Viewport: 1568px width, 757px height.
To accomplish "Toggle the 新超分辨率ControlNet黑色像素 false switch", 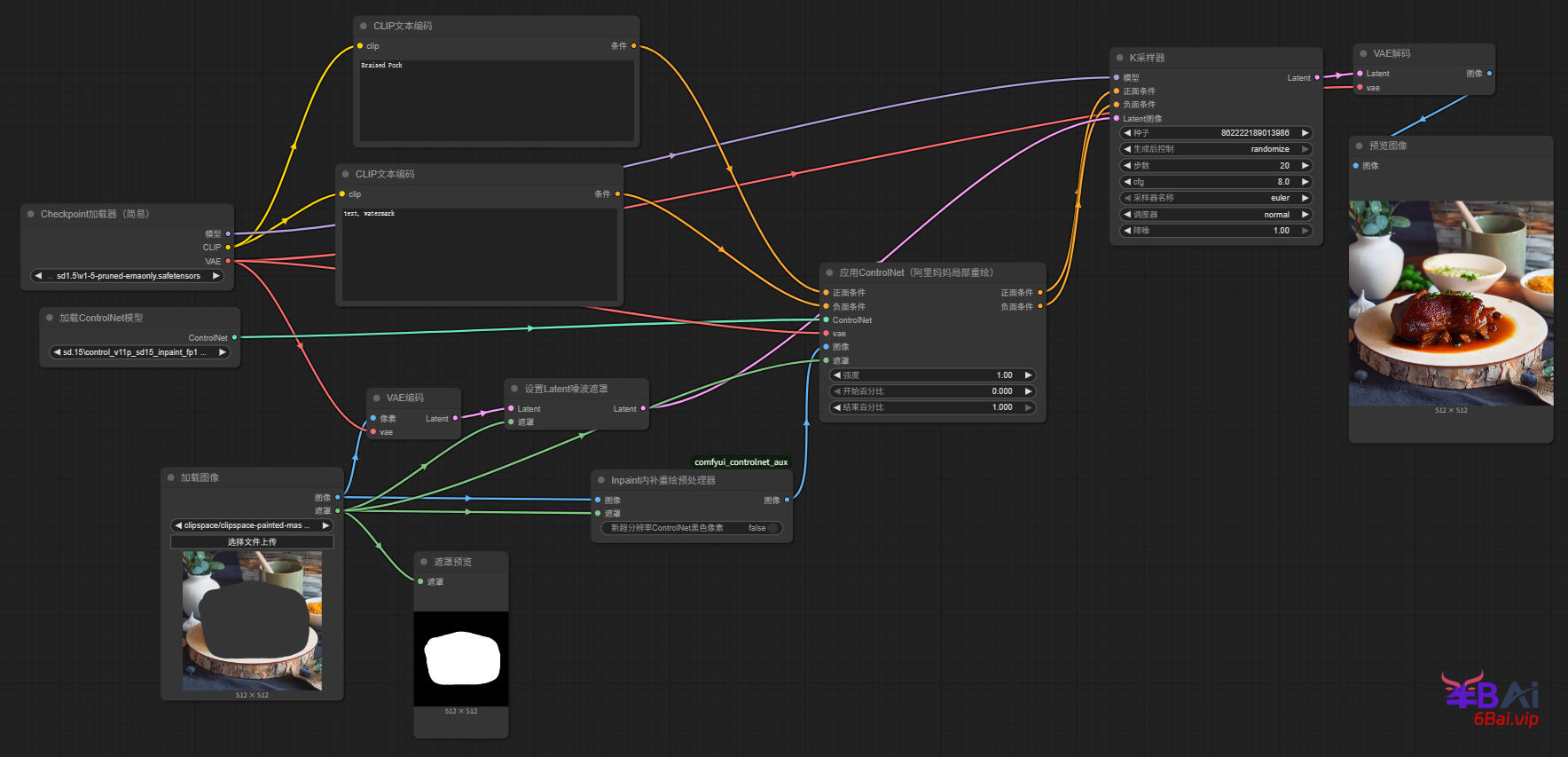I will [x=773, y=528].
